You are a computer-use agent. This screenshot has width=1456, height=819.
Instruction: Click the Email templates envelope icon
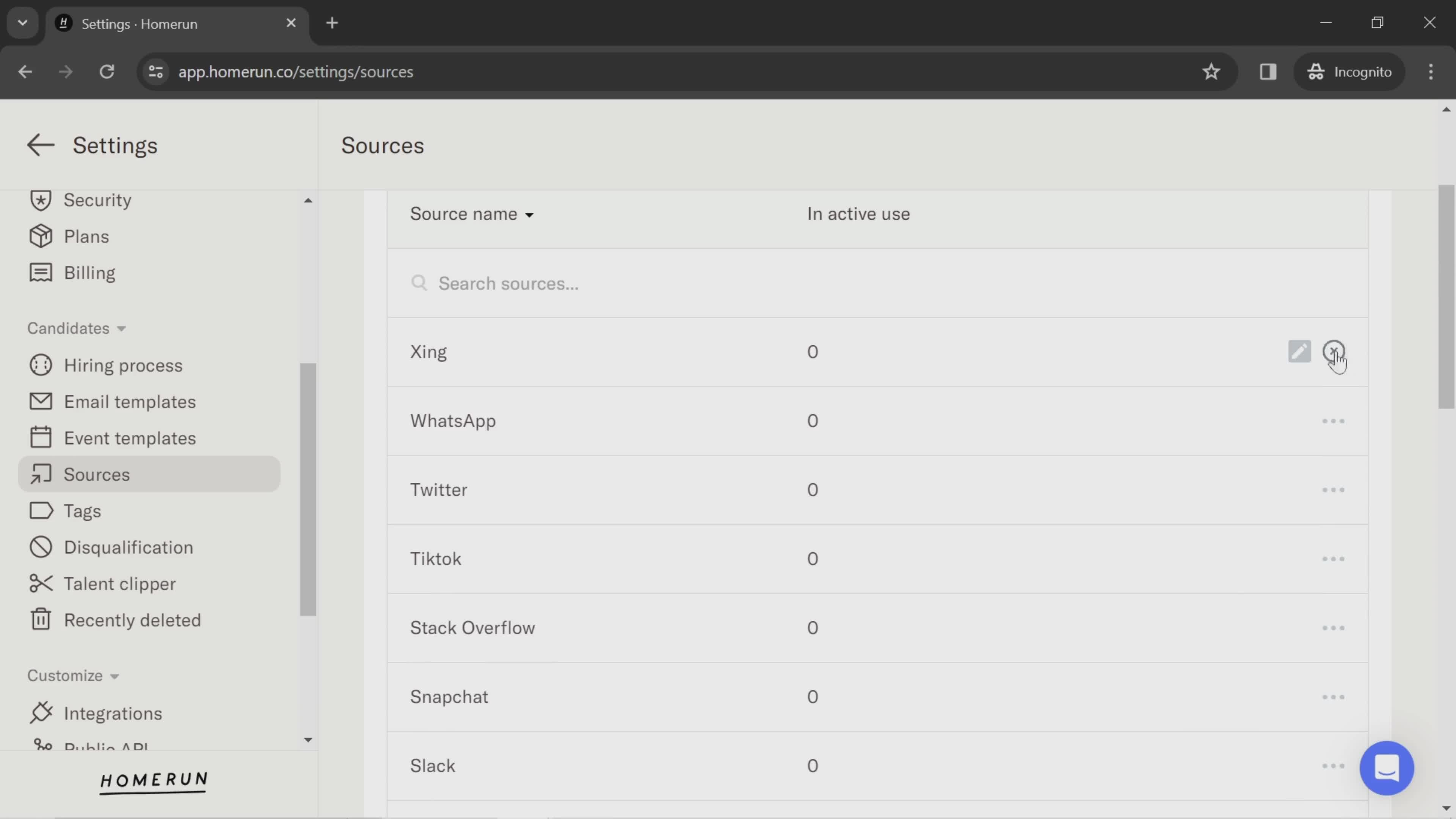(x=41, y=402)
